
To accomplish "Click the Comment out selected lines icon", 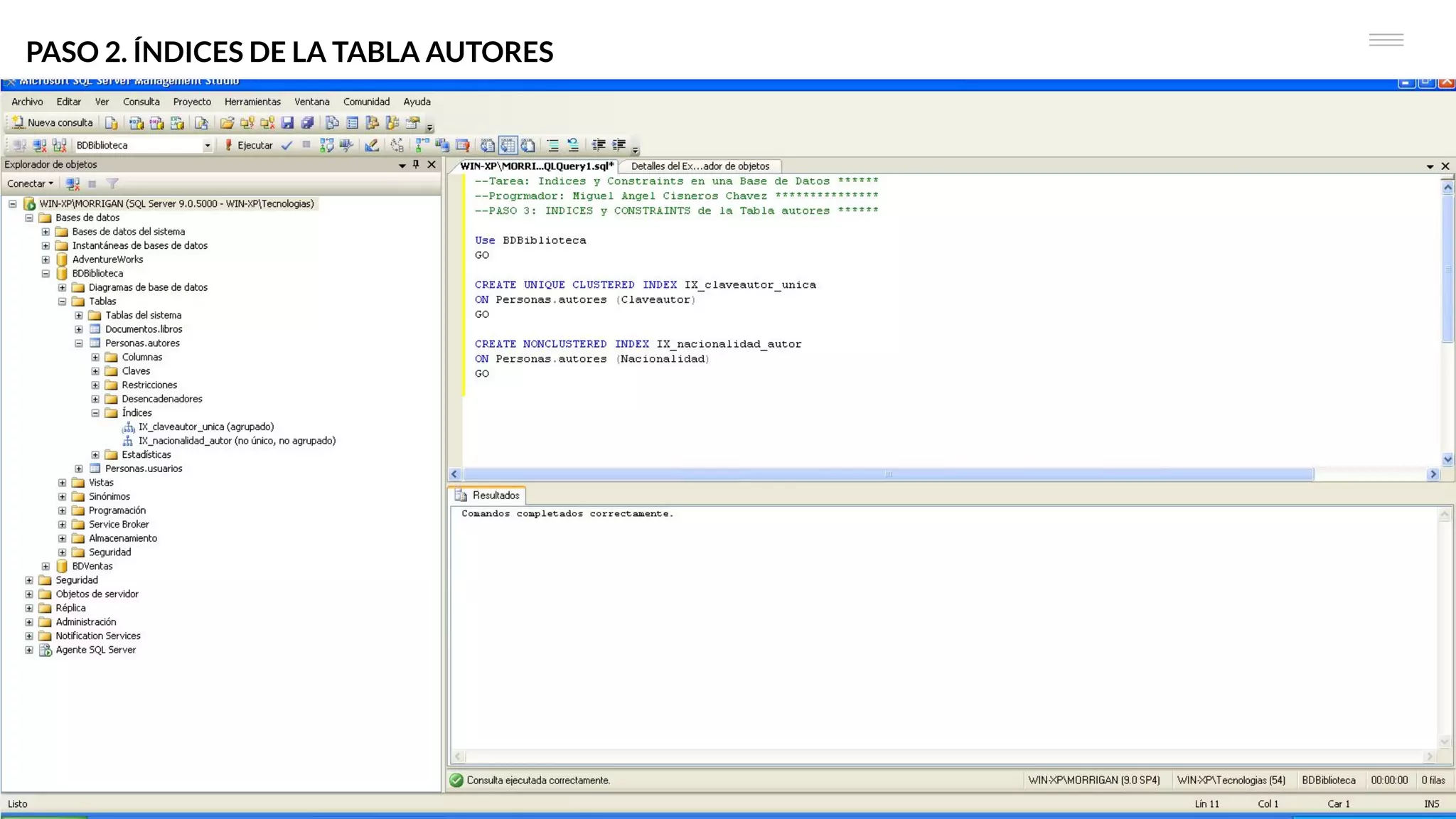I will pos(553,146).
